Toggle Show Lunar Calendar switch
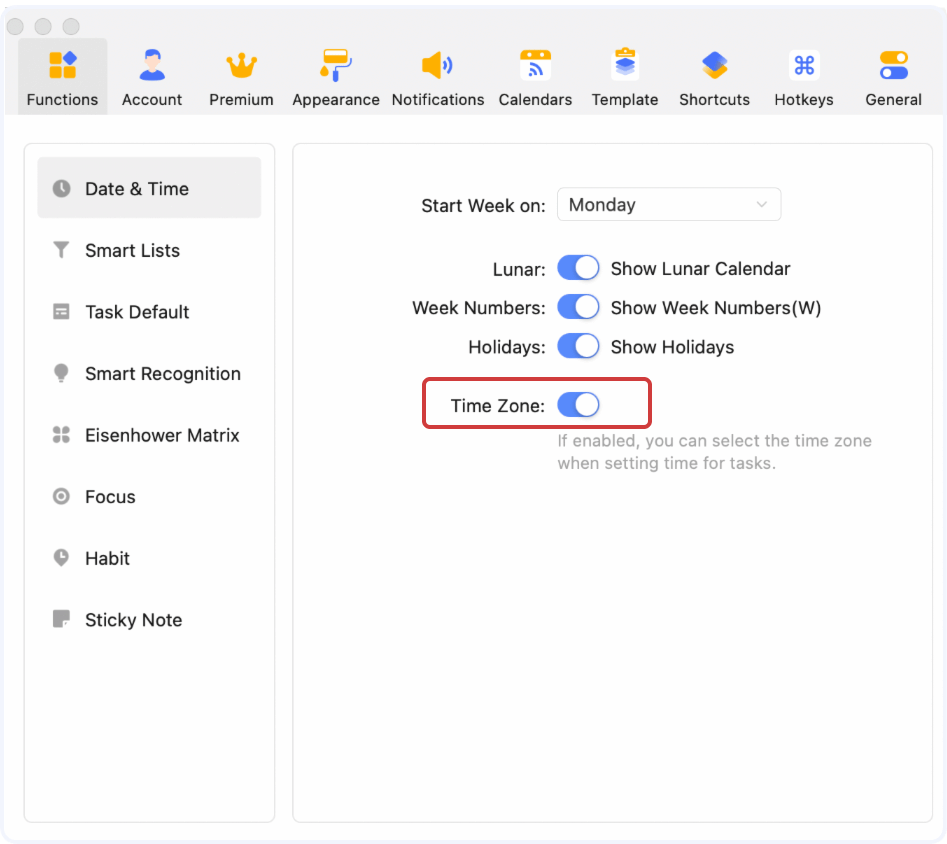 [x=578, y=268]
